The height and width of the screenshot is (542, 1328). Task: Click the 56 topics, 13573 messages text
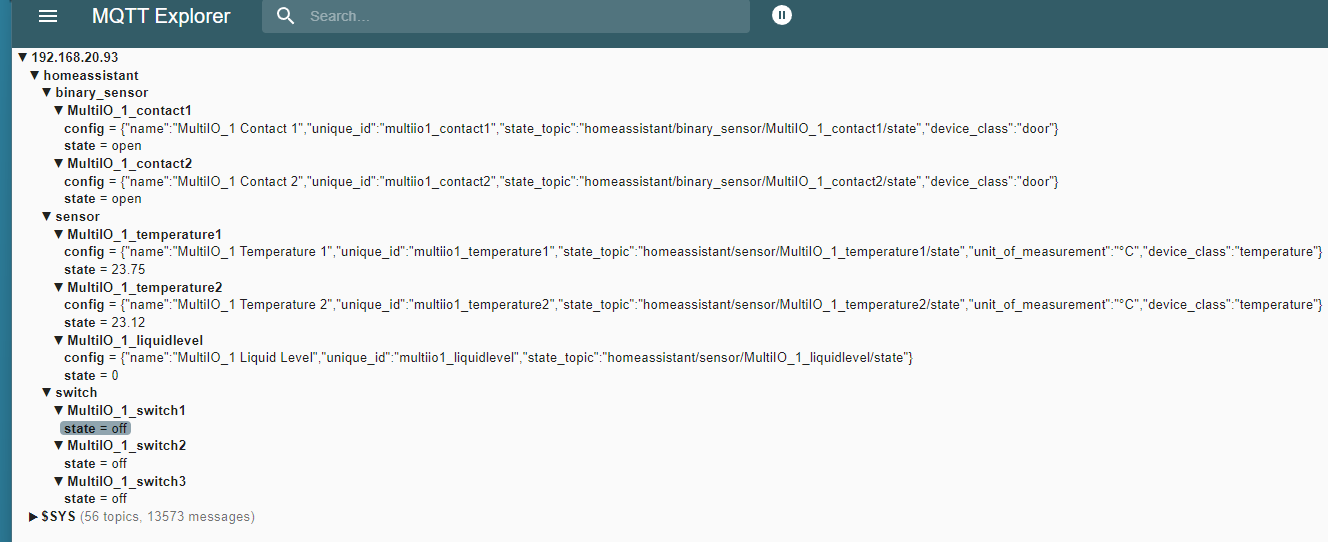167,516
